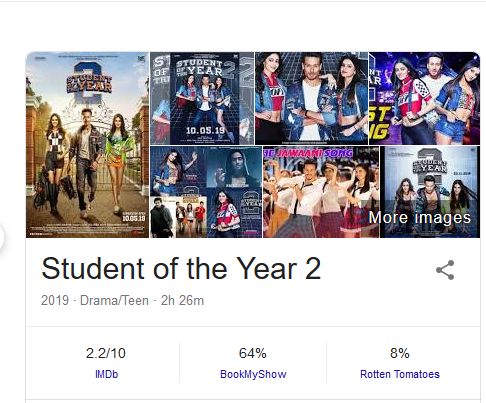Screen dimensions: 486x403
Task: Open the BookMyShow rating link
Action: point(253,374)
